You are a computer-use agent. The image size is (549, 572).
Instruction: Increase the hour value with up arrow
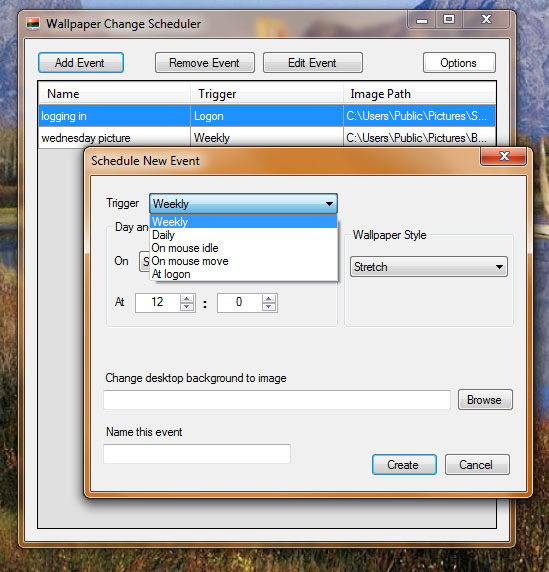click(187, 299)
